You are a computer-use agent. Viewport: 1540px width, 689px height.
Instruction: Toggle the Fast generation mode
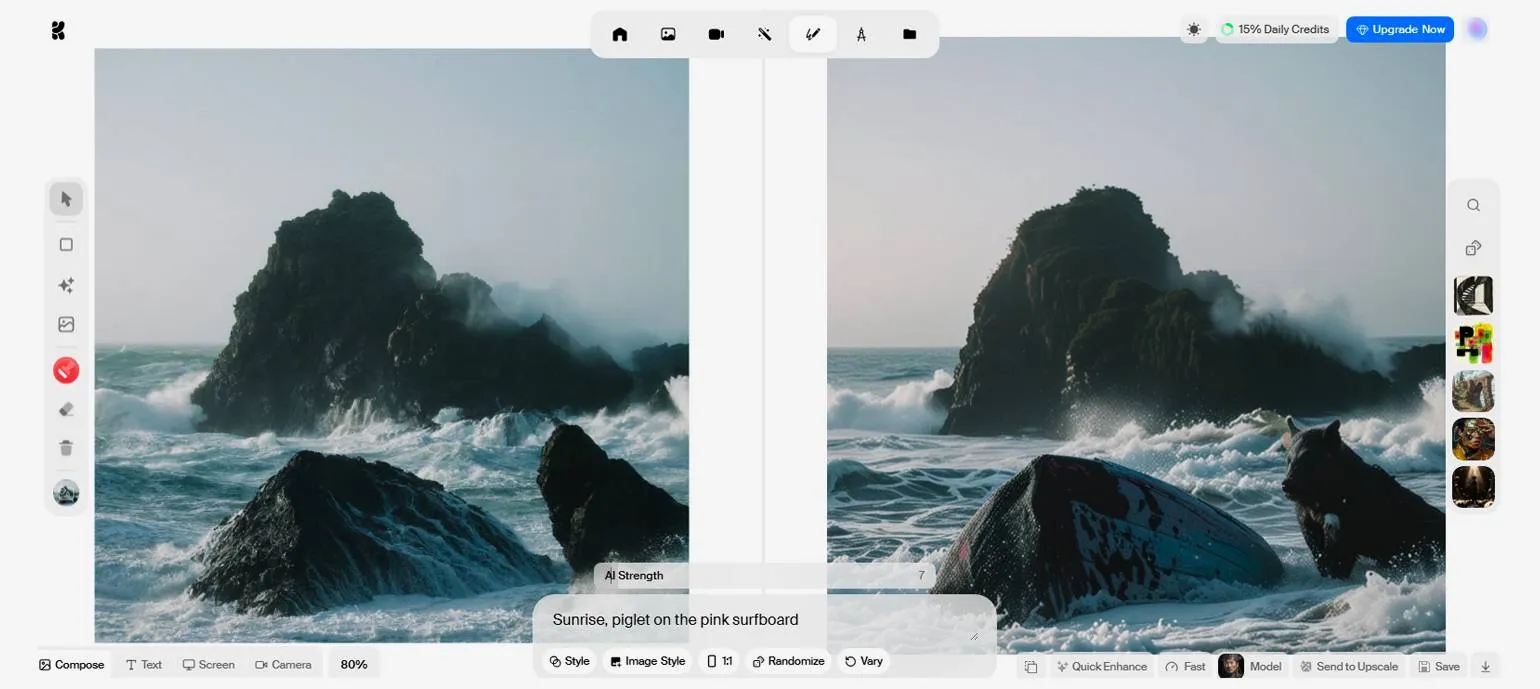point(1185,666)
